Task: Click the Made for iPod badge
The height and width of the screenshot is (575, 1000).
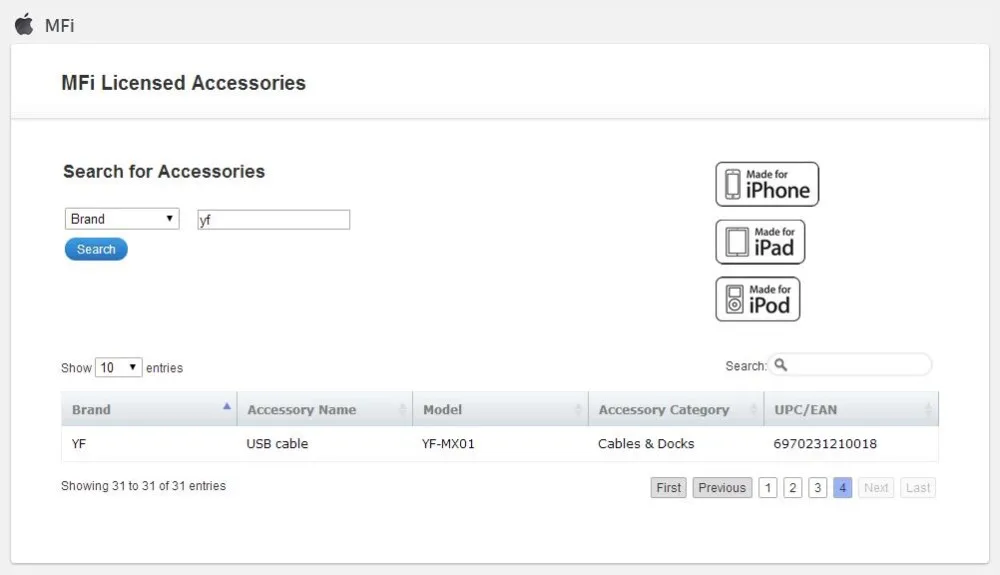Action: 758,299
